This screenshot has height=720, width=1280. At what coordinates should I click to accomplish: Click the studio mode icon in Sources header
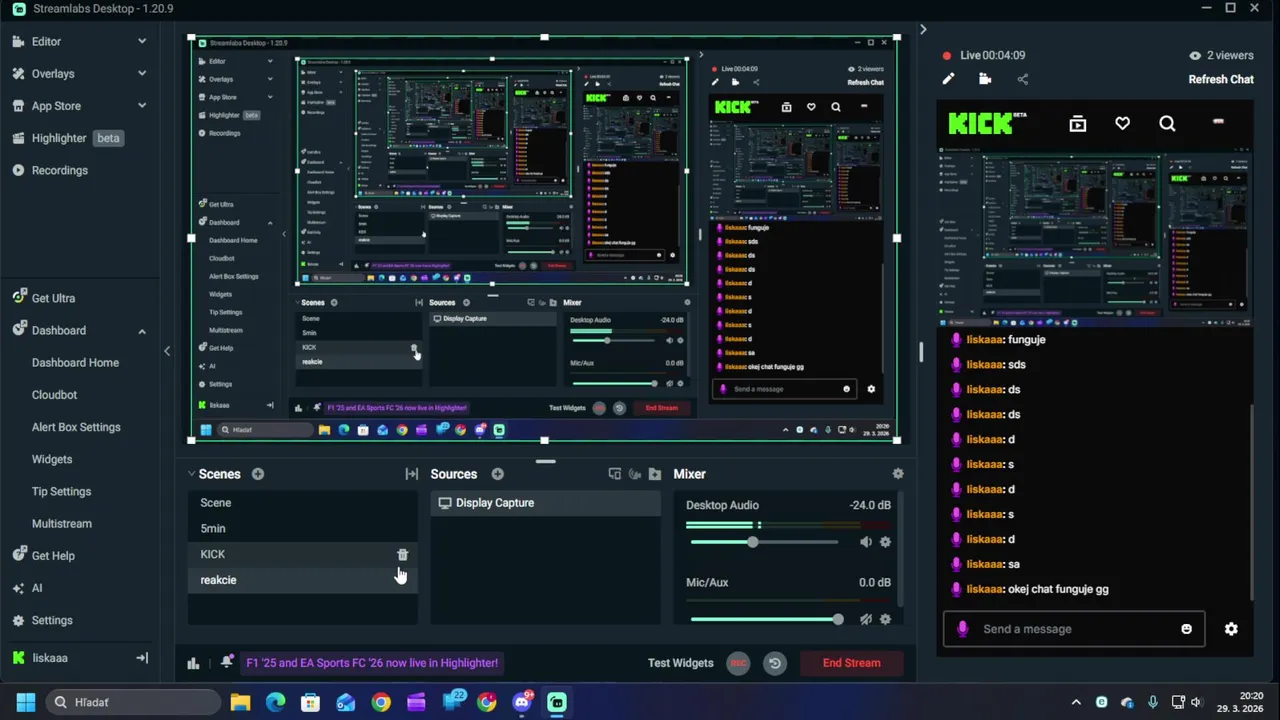[x=615, y=474]
